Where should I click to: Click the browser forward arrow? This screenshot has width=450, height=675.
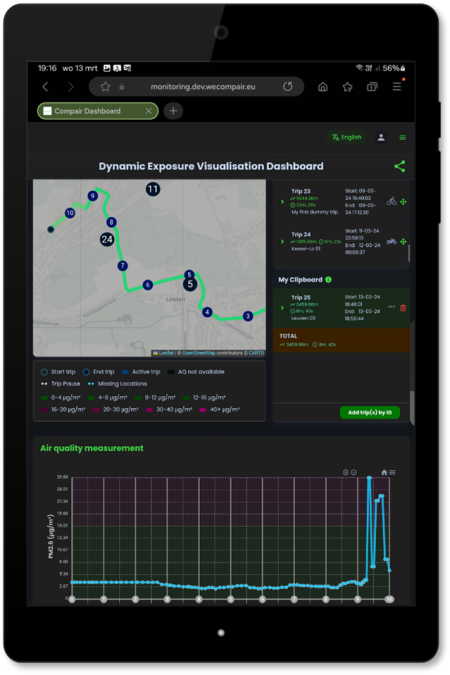[x=71, y=87]
